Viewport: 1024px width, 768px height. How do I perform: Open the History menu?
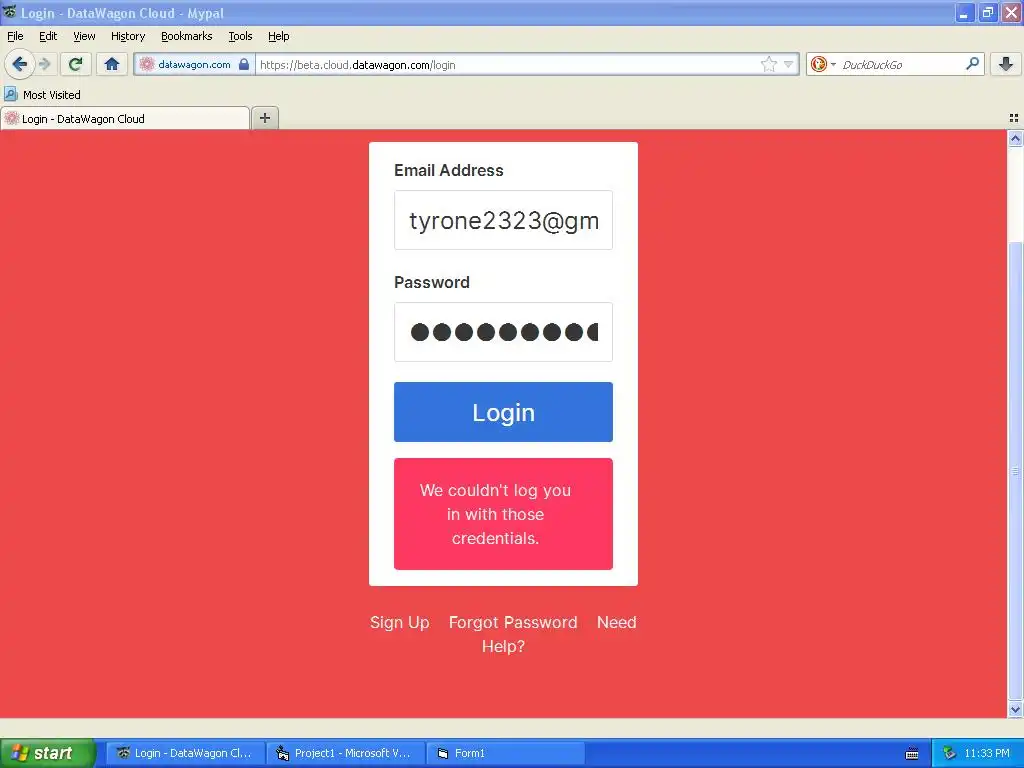(x=128, y=36)
